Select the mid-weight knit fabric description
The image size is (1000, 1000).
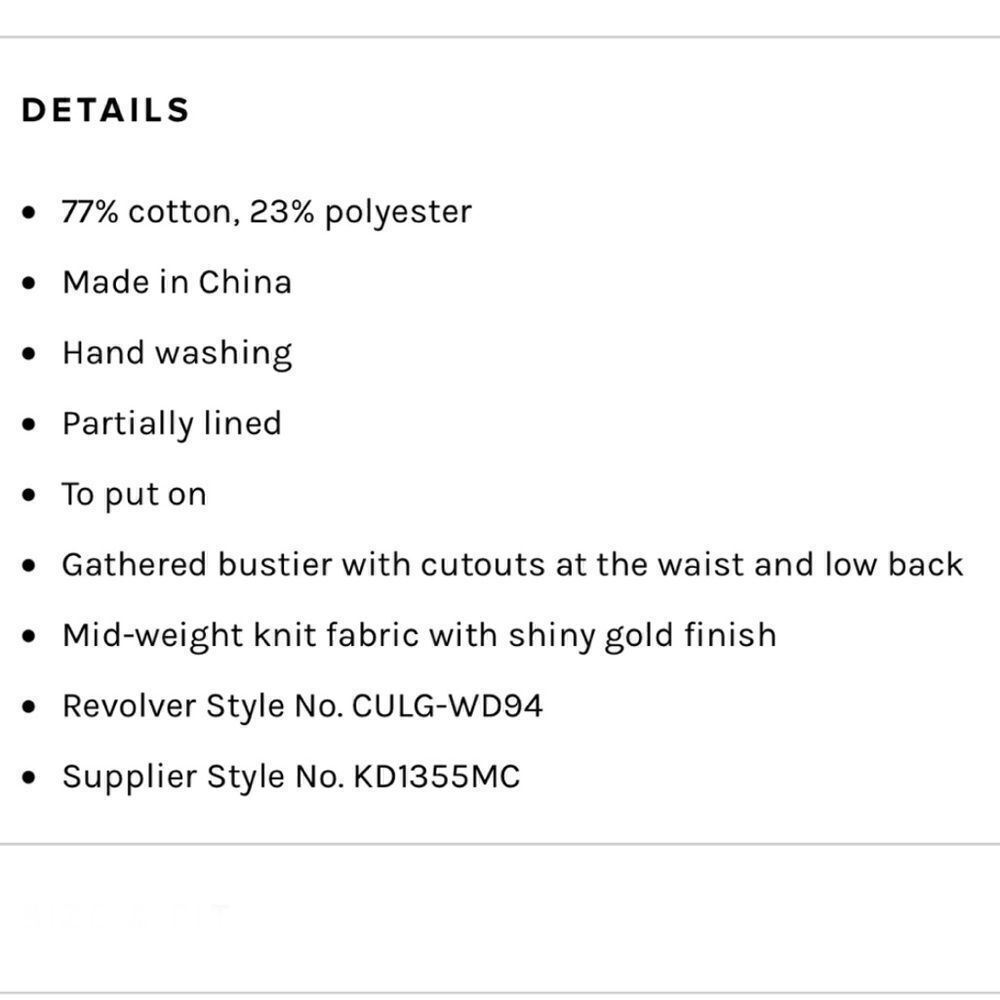(419, 636)
